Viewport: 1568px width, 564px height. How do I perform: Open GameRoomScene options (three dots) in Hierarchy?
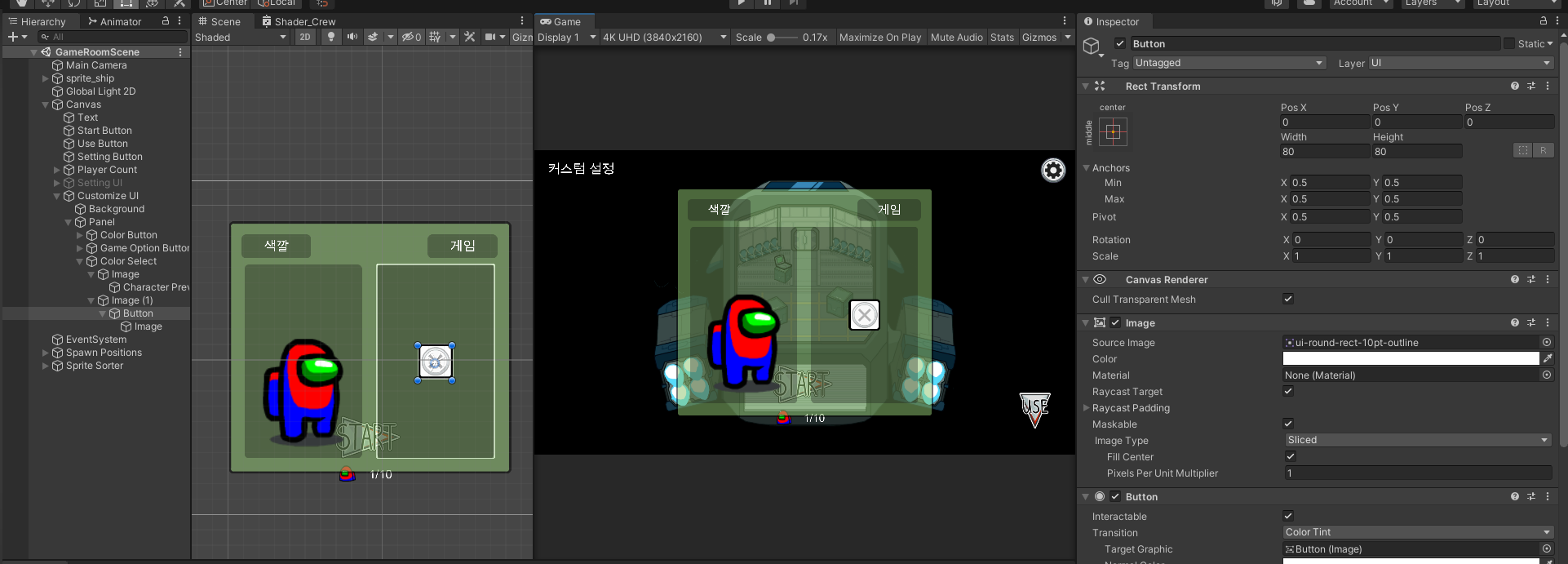click(x=180, y=51)
